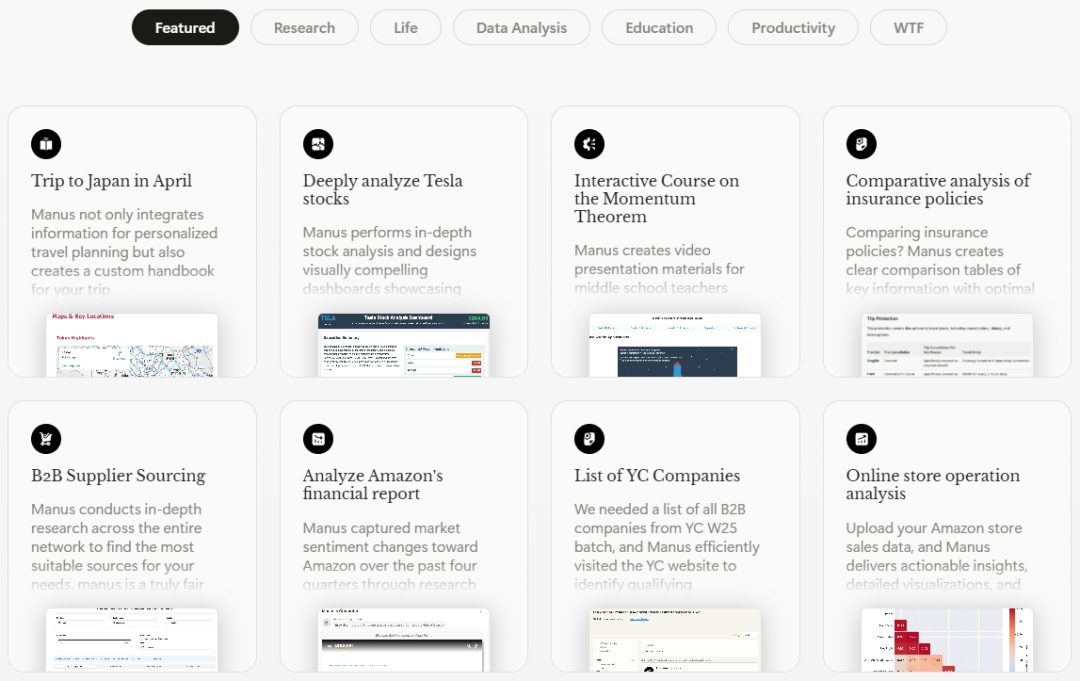
Task: Click the Trip to Japan card icon
Action: pyautogui.click(x=46, y=144)
